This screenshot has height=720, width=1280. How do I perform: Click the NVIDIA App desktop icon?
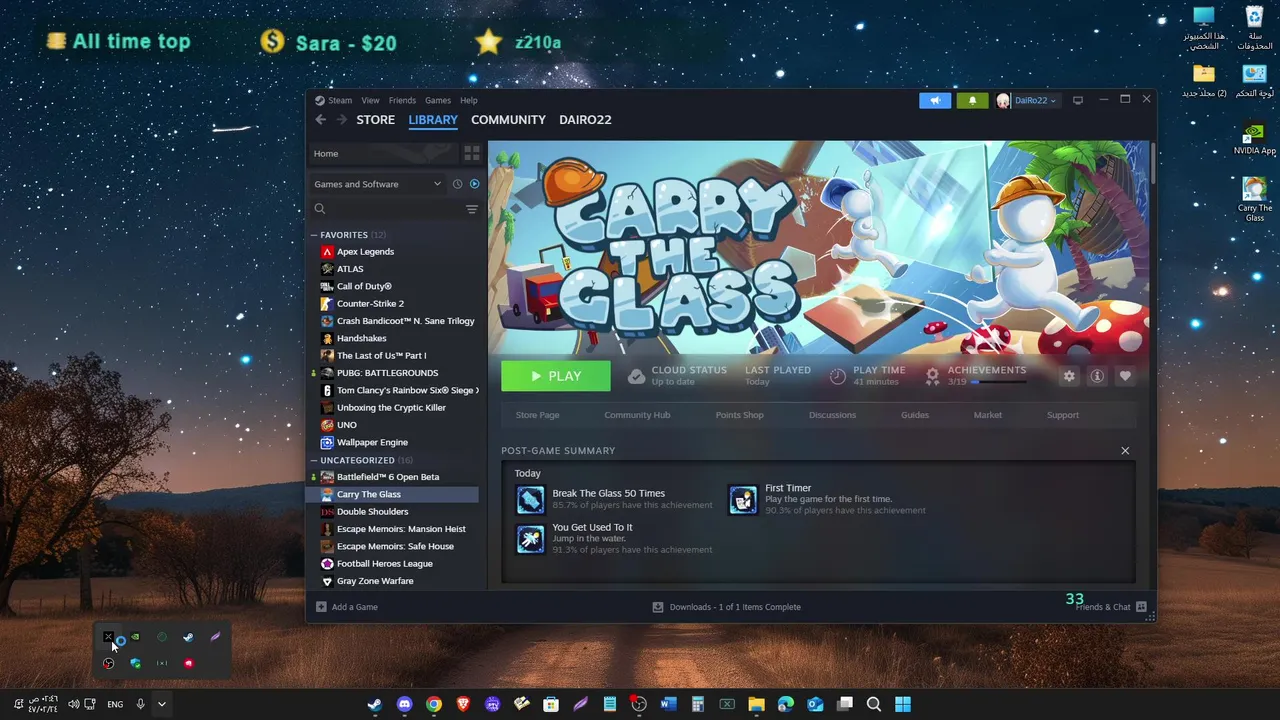tap(1254, 138)
